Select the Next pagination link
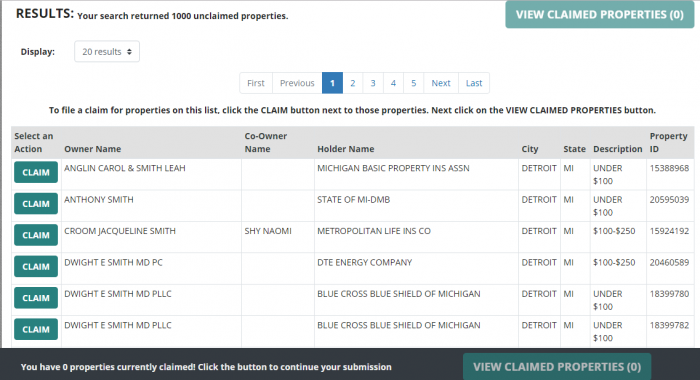 (441, 83)
